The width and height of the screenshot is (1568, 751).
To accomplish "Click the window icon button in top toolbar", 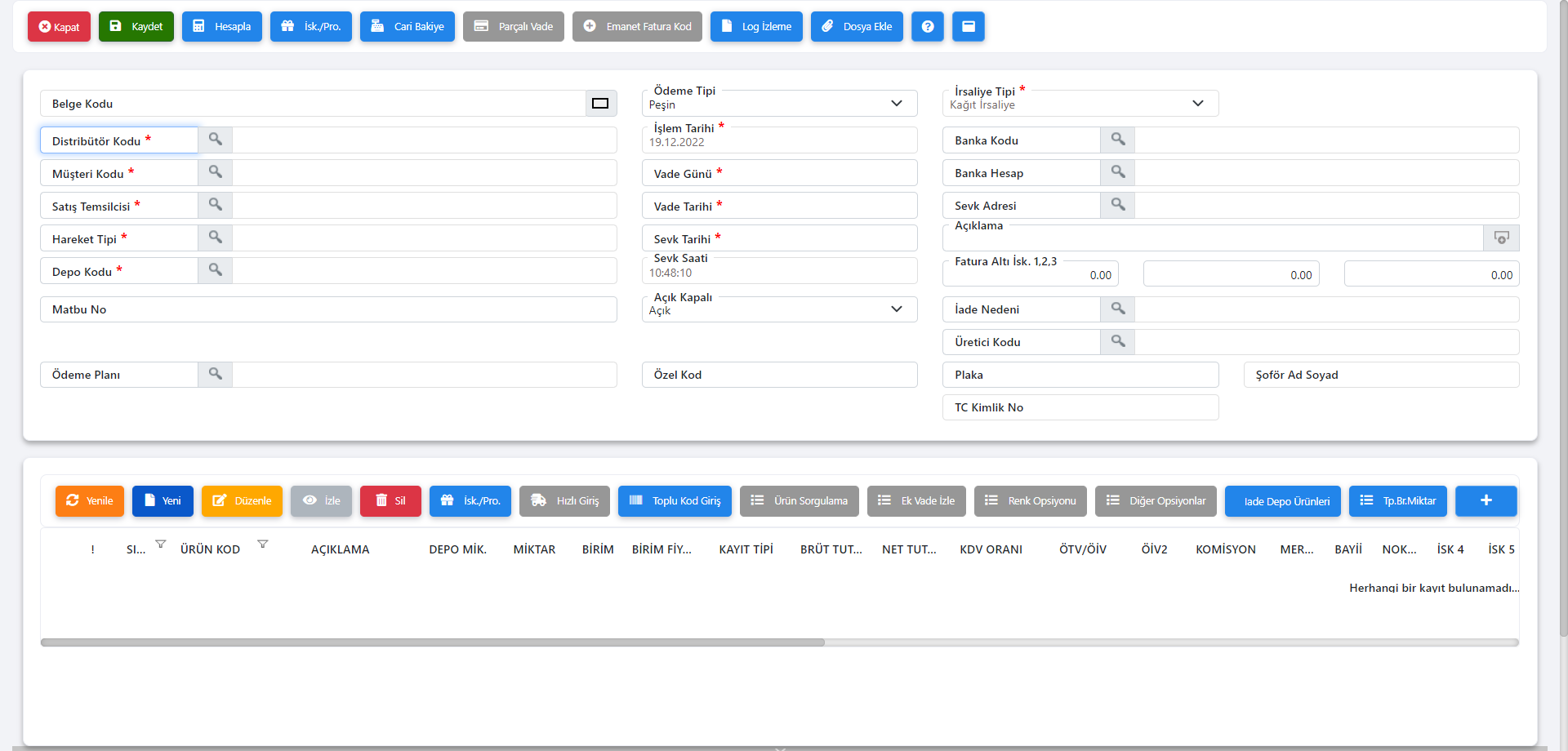I will click(x=968, y=26).
